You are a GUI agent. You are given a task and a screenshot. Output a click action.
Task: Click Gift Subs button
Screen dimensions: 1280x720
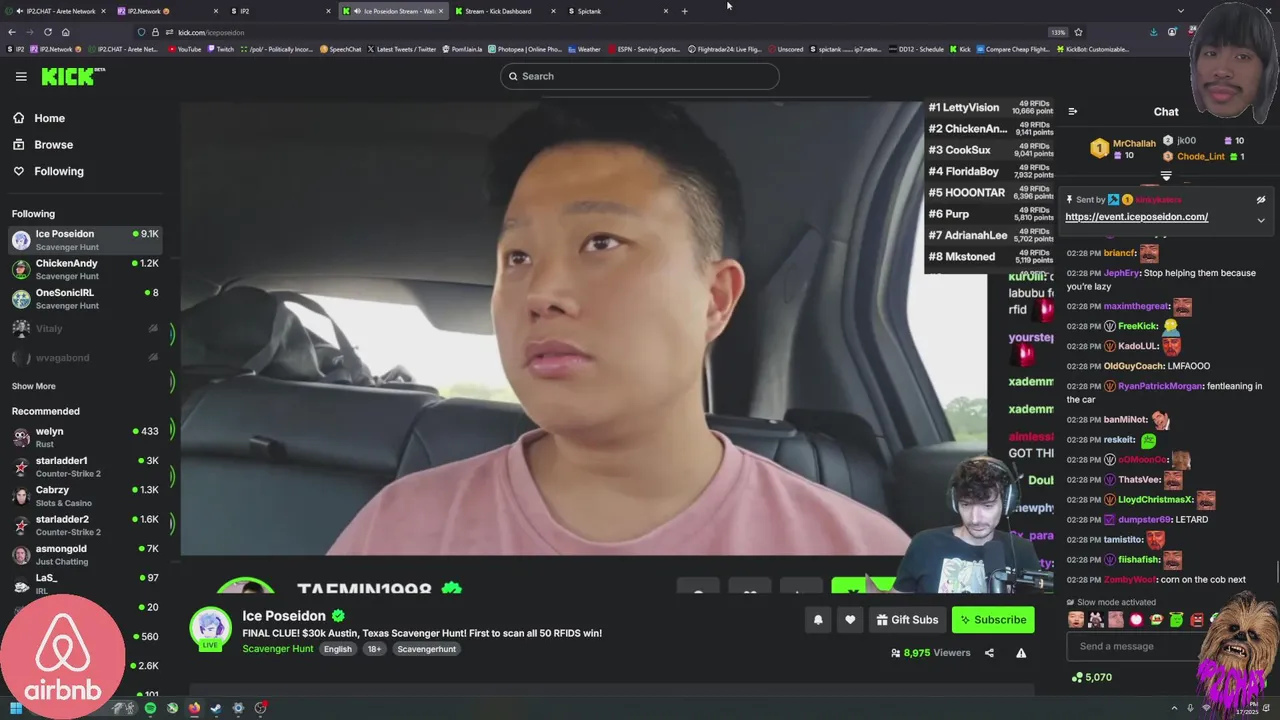click(x=907, y=620)
